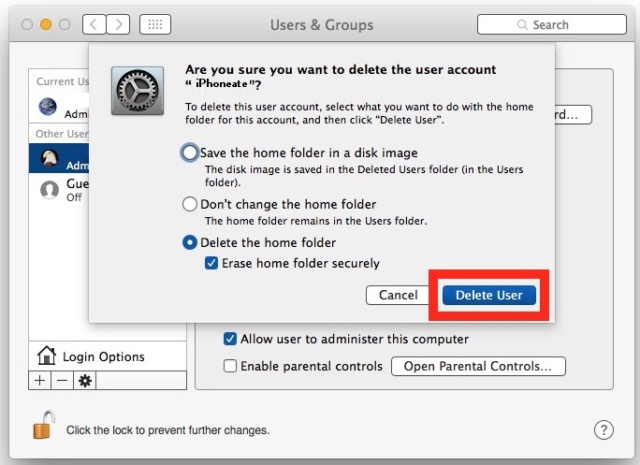Choose Don't change the home folder

tap(189, 204)
